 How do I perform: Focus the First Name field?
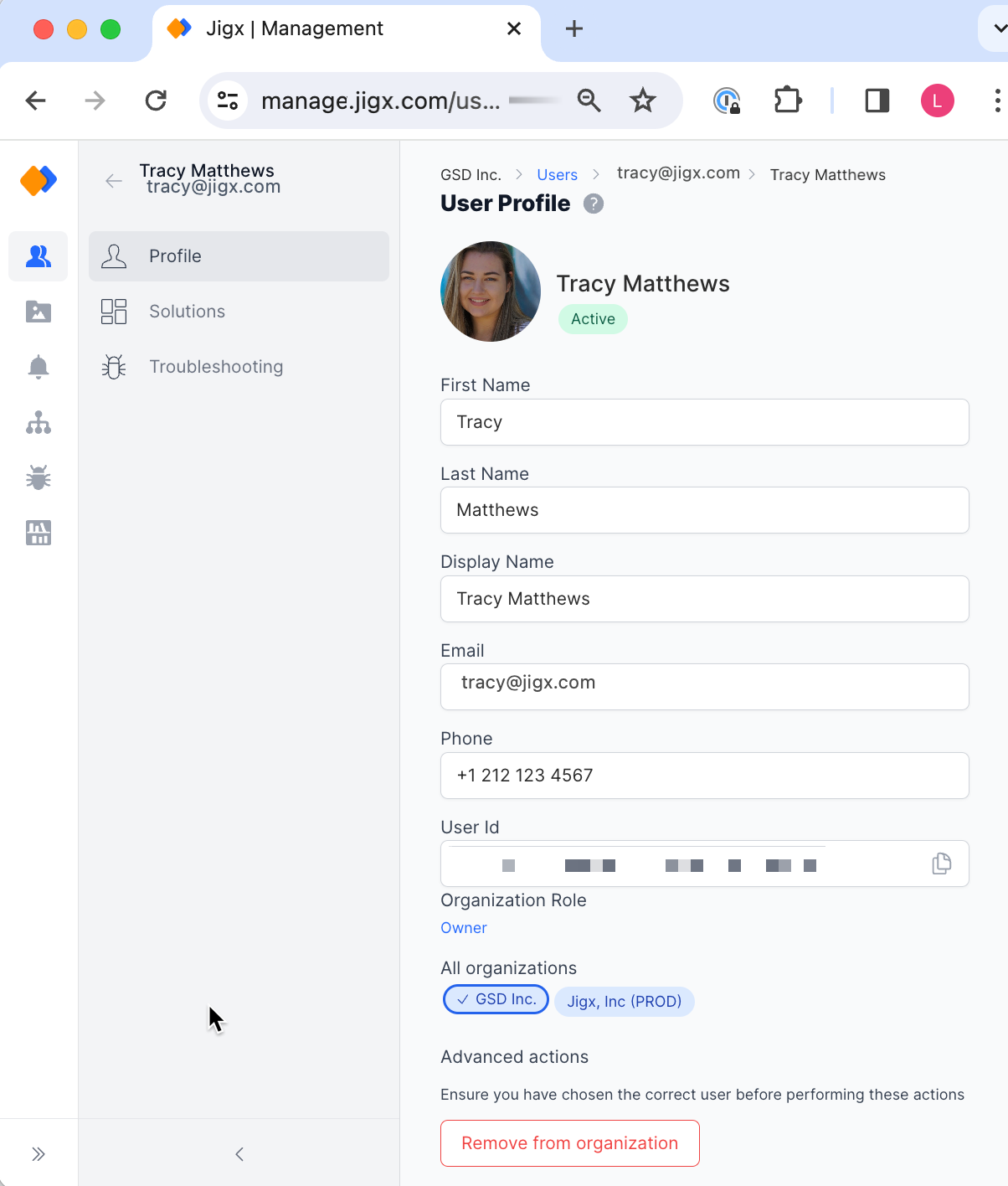coord(705,422)
